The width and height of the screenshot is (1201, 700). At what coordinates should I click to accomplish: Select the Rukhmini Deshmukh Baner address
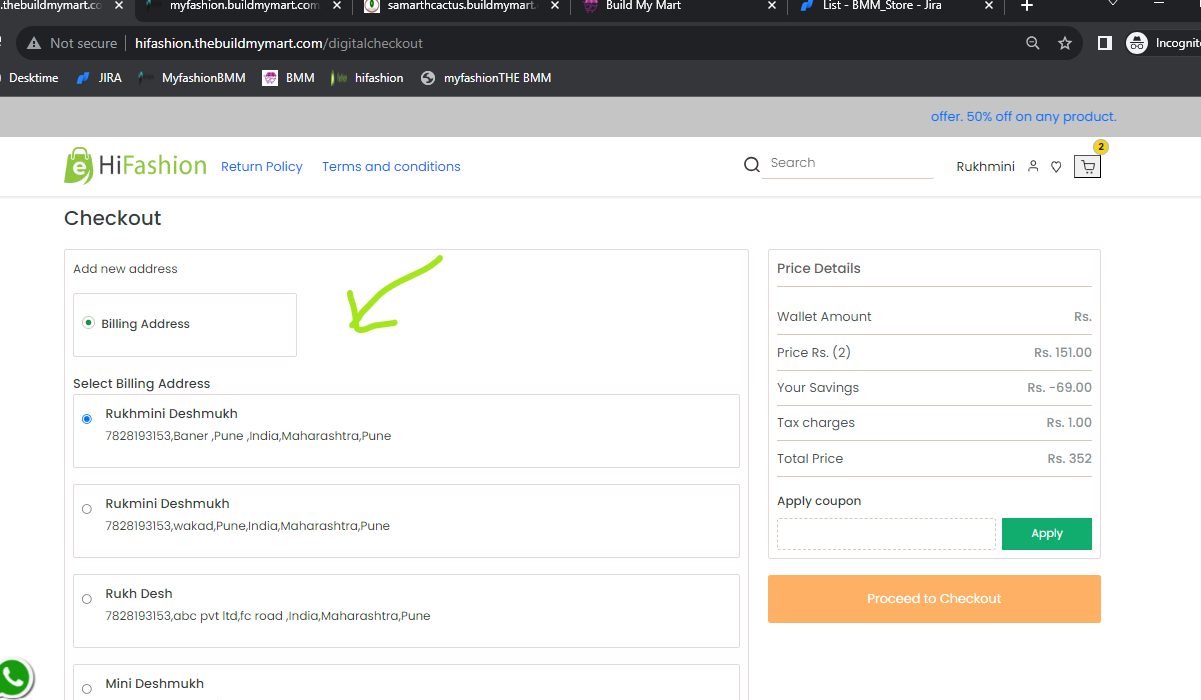click(87, 419)
